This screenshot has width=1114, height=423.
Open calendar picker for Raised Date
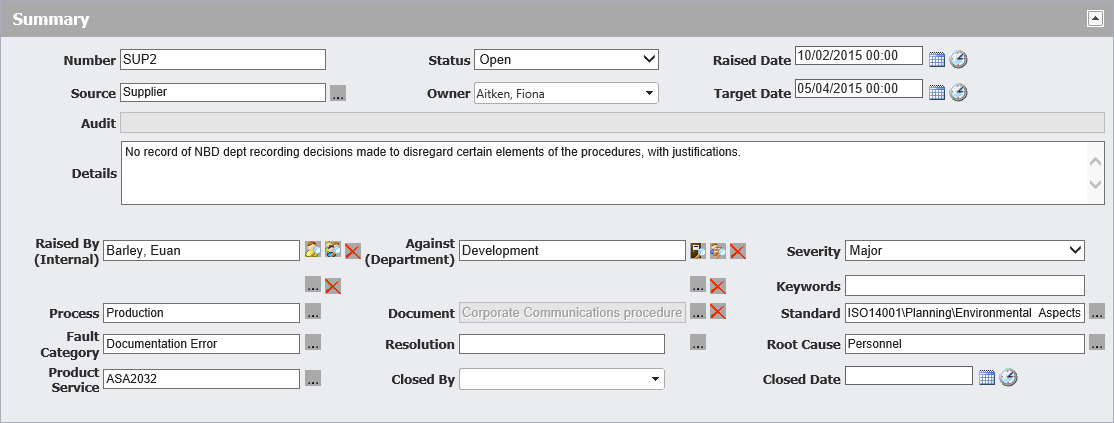[x=937, y=60]
